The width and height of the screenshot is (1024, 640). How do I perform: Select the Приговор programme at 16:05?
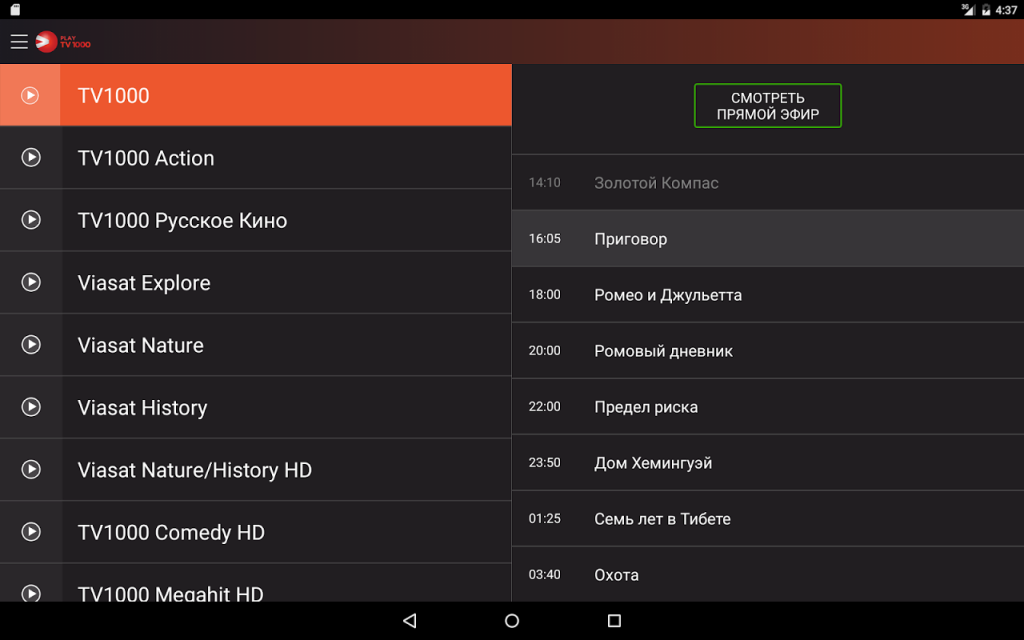tap(768, 238)
